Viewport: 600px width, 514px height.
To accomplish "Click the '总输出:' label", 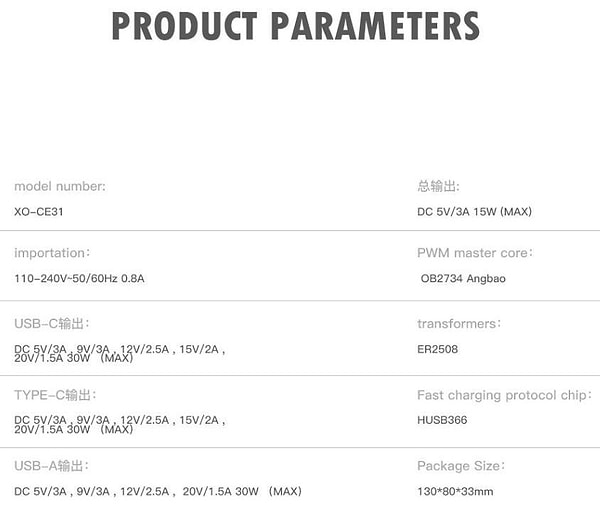I will coord(438,186).
